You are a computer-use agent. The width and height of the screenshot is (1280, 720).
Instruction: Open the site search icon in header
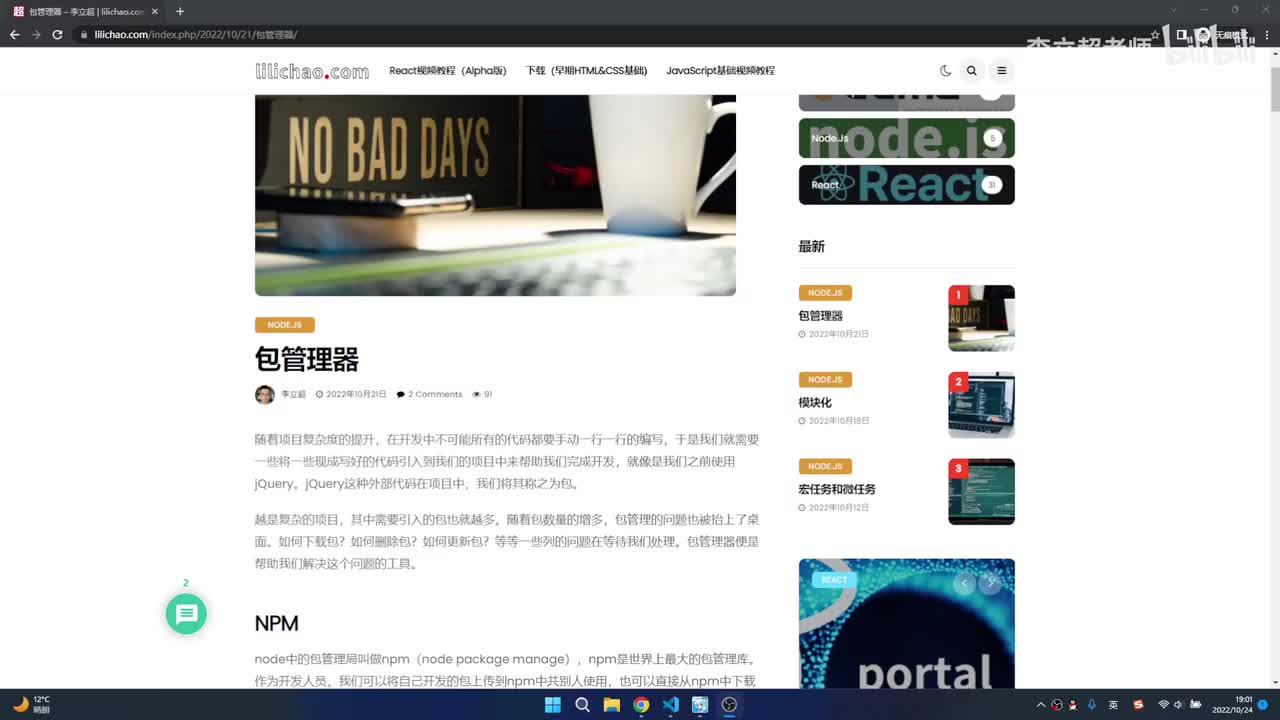(x=971, y=70)
